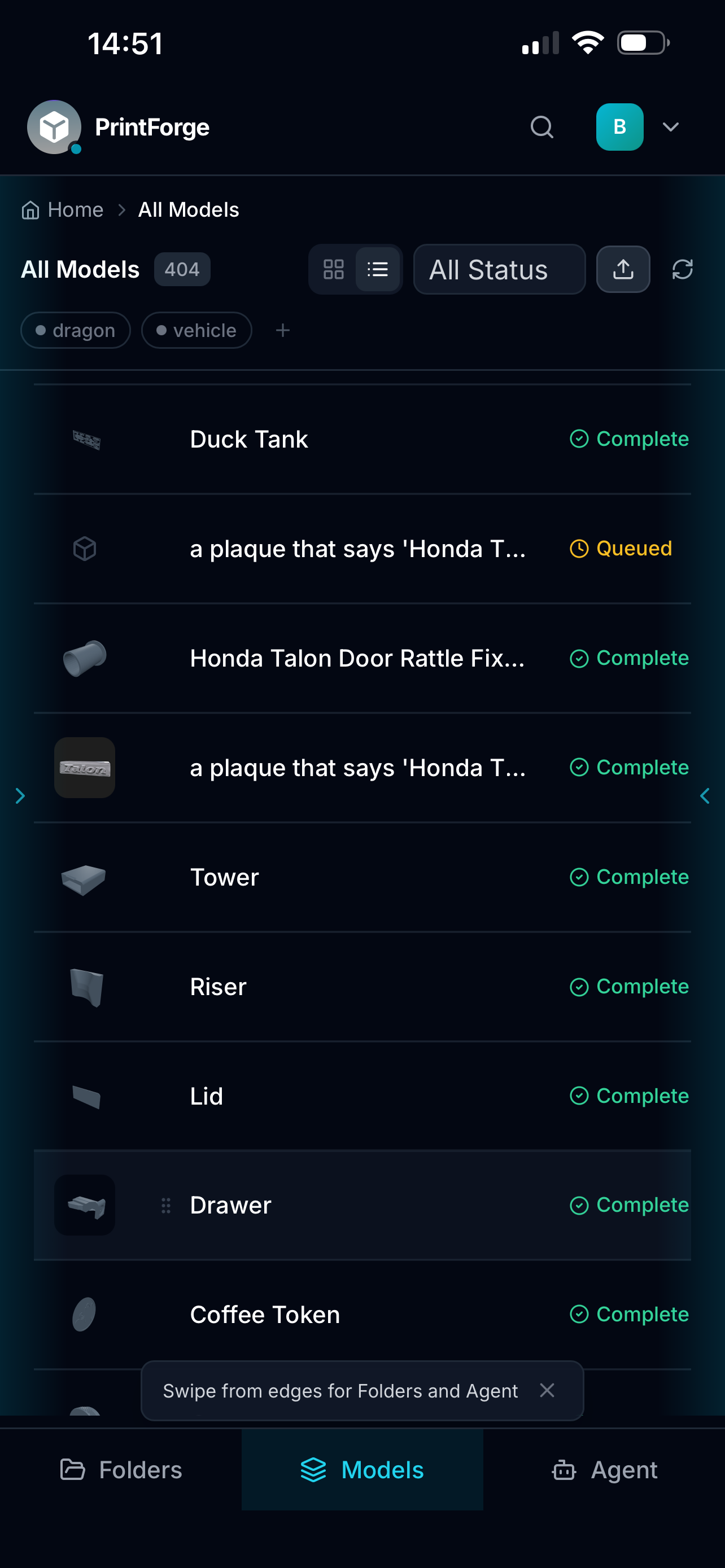Open the All Status filter dropdown
This screenshot has width=725, height=1568.
(499, 269)
